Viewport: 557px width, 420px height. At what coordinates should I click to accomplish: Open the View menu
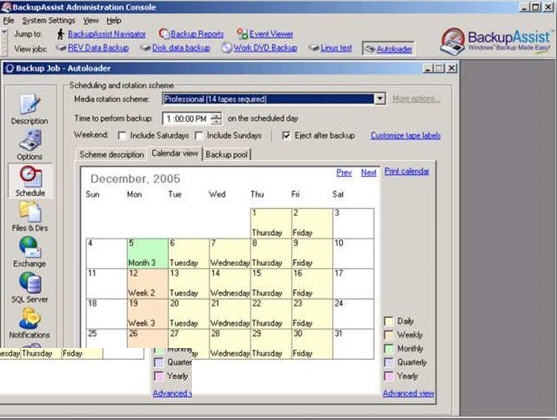coord(91,21)
